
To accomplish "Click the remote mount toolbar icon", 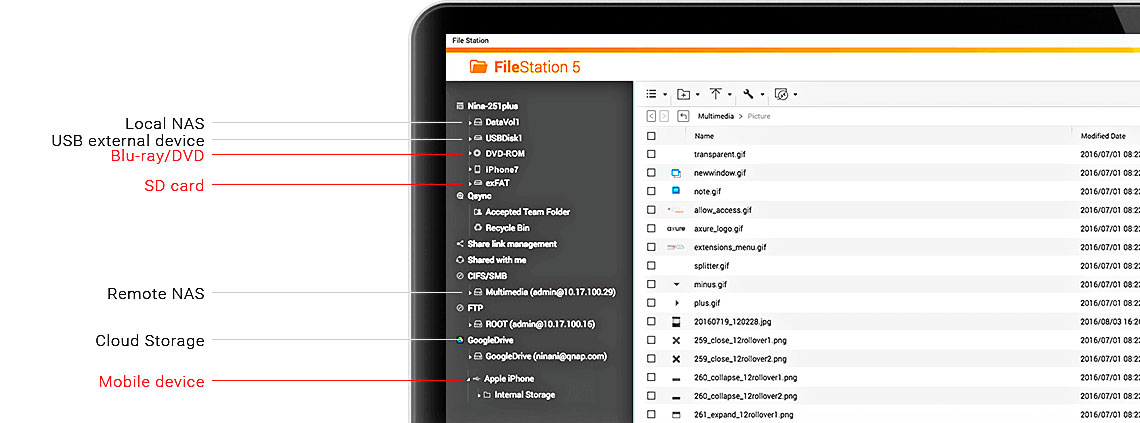I will coord(781,94).
